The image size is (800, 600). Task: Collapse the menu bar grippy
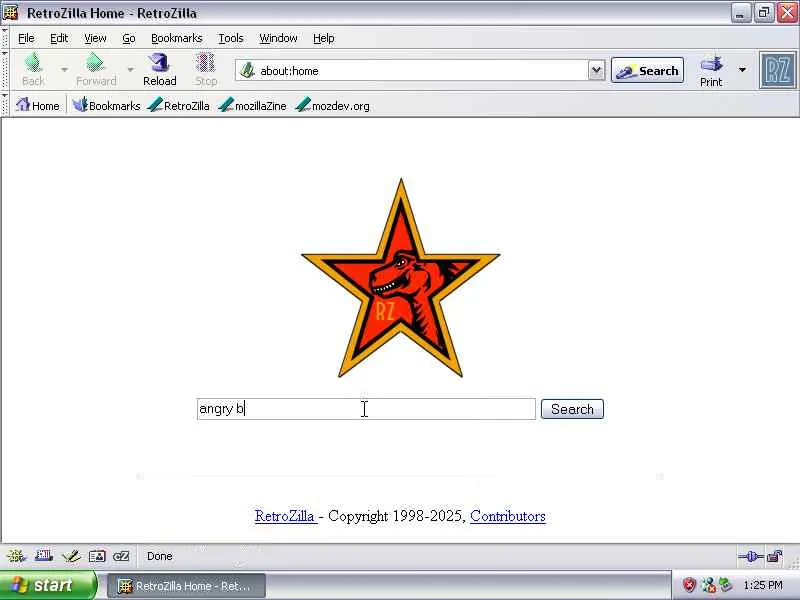tap(5, 38)
